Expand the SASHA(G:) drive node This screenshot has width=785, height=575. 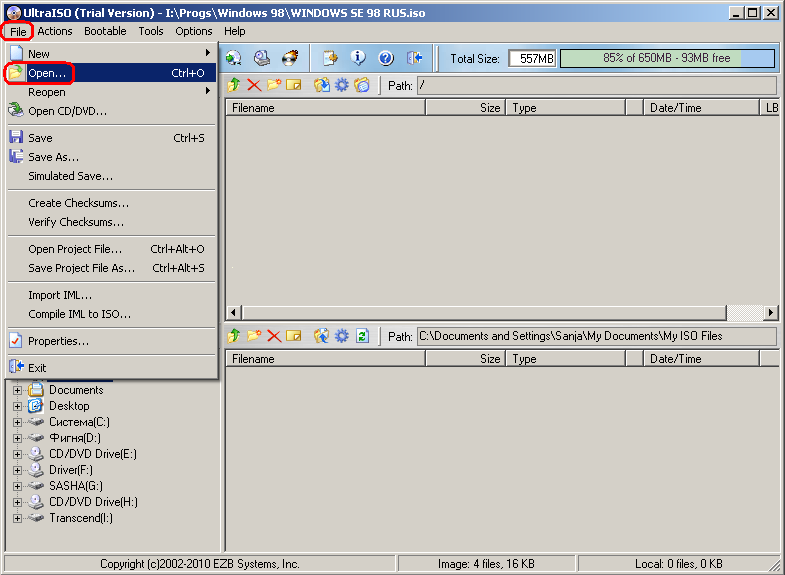(18, 486)
